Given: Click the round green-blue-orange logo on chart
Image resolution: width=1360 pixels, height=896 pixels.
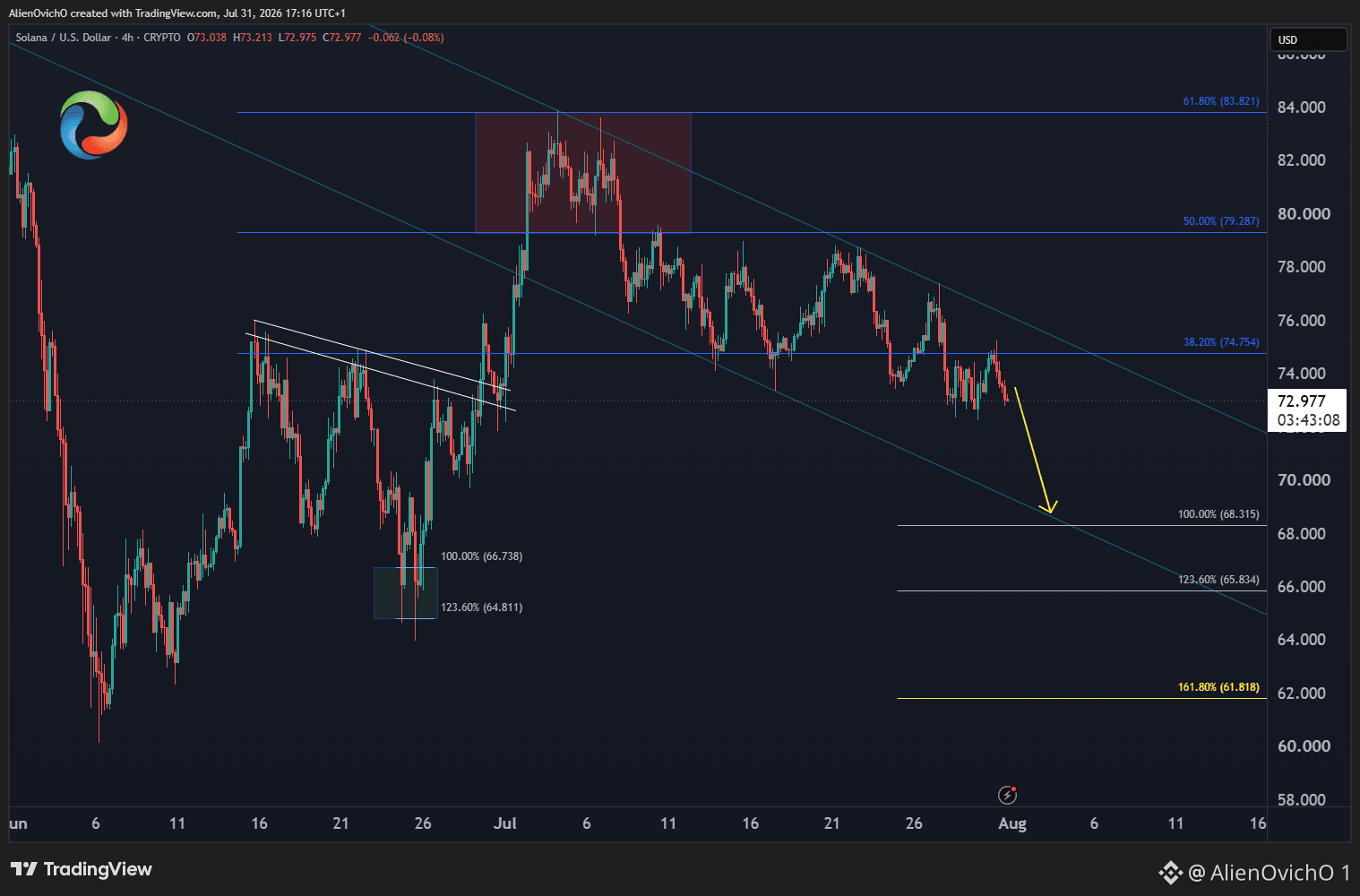Looking at the screenshot, I should 93,125.
